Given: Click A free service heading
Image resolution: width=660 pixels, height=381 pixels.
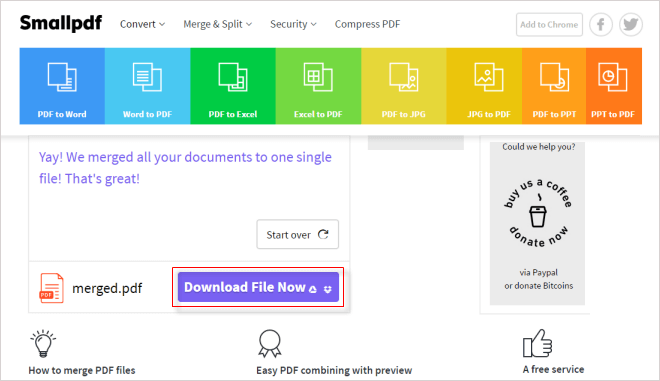Looking at the screenshot, I should pyautogui.click(x=554, y=369).
